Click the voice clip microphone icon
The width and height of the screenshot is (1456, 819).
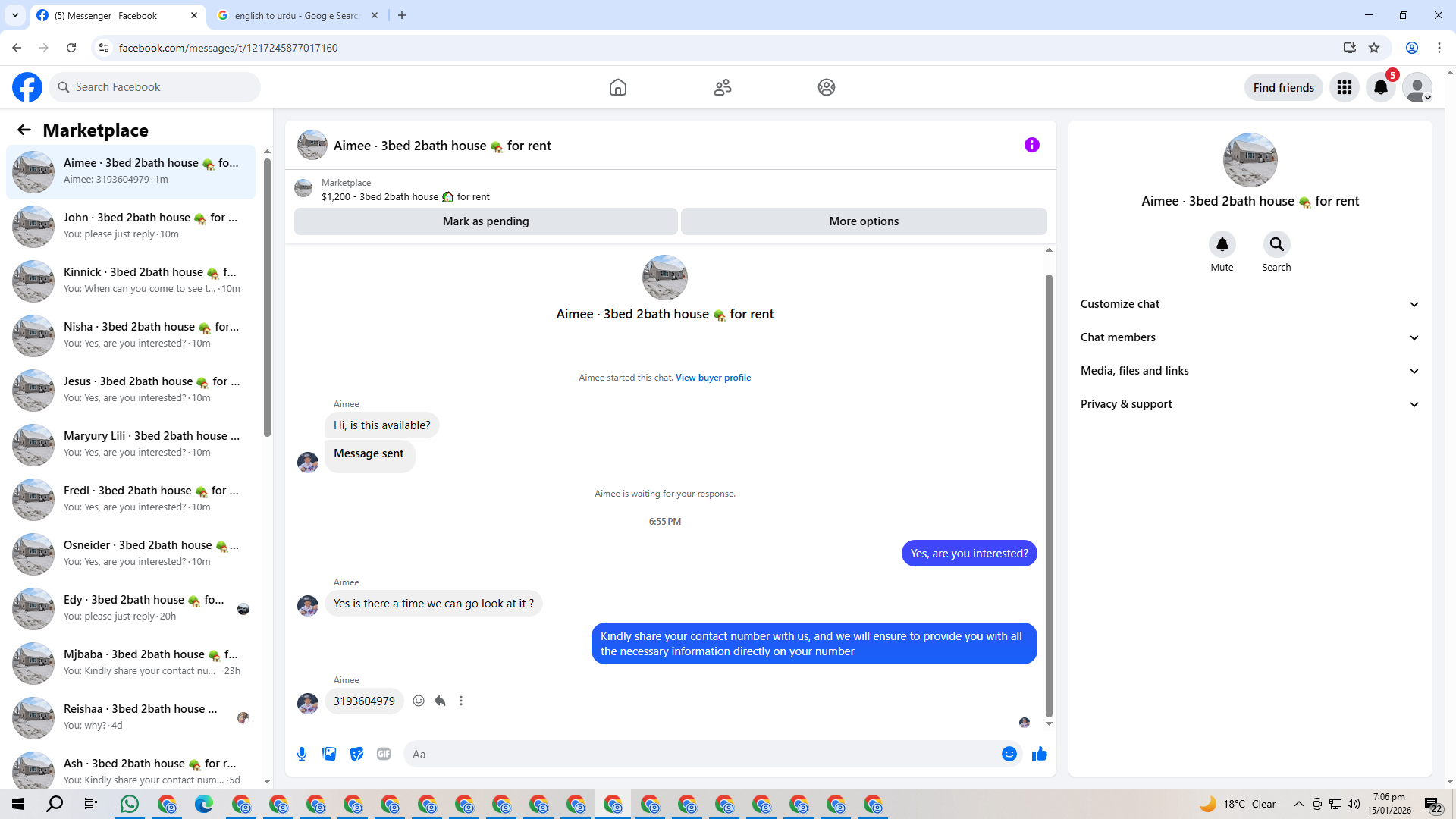click(302, 754)
